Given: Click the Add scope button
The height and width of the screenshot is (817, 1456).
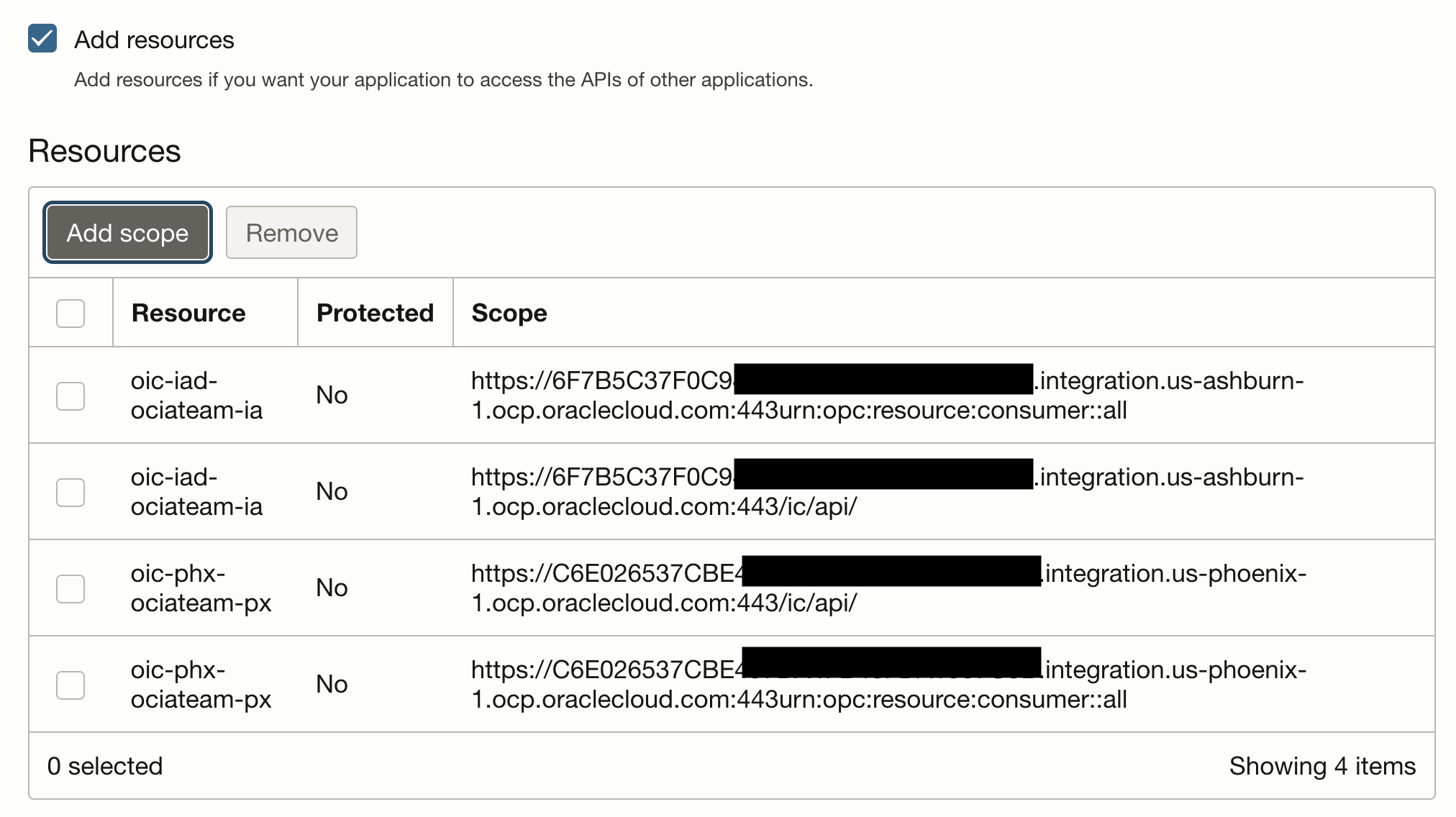Looking at the screenshot, I should click(x=127, y=233).
